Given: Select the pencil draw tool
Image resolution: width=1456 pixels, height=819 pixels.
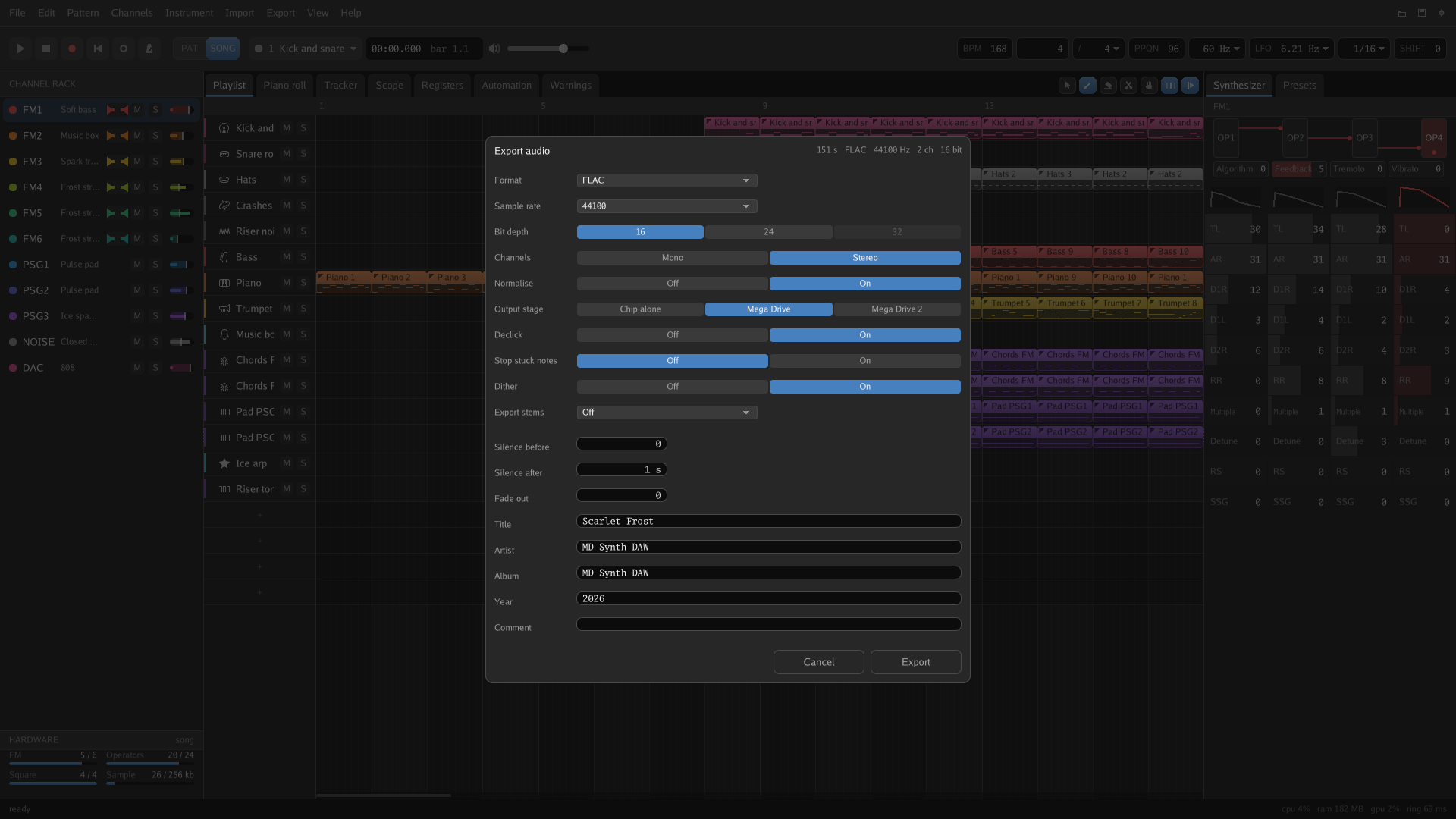Looking at the screenshot, I should click(1087, 86).
